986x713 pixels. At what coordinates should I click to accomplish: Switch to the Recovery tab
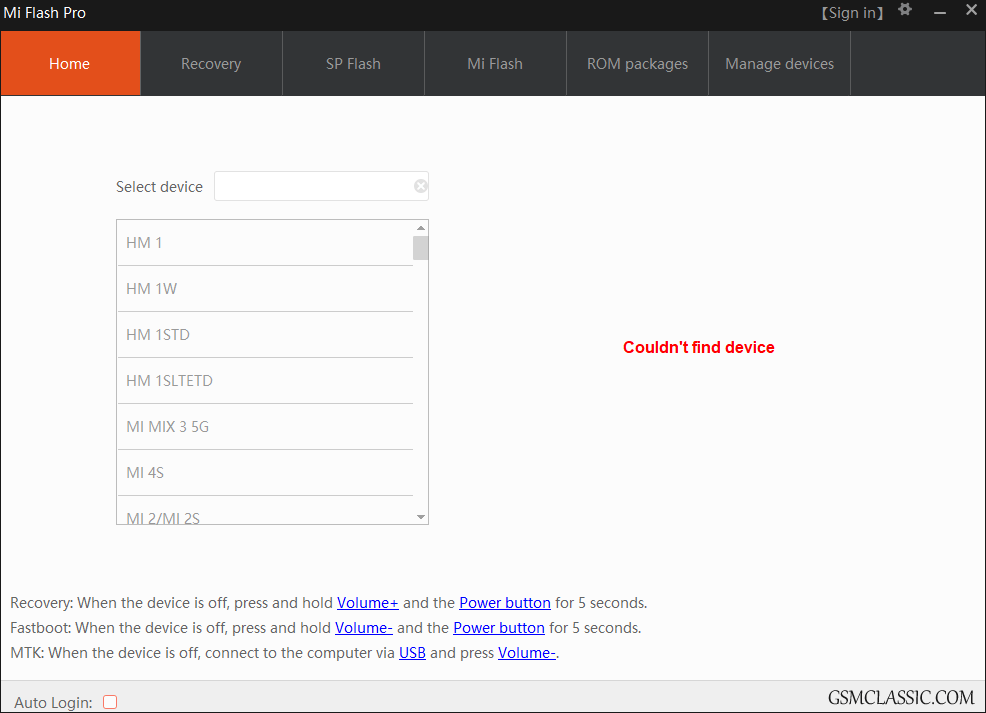(211, 63)
